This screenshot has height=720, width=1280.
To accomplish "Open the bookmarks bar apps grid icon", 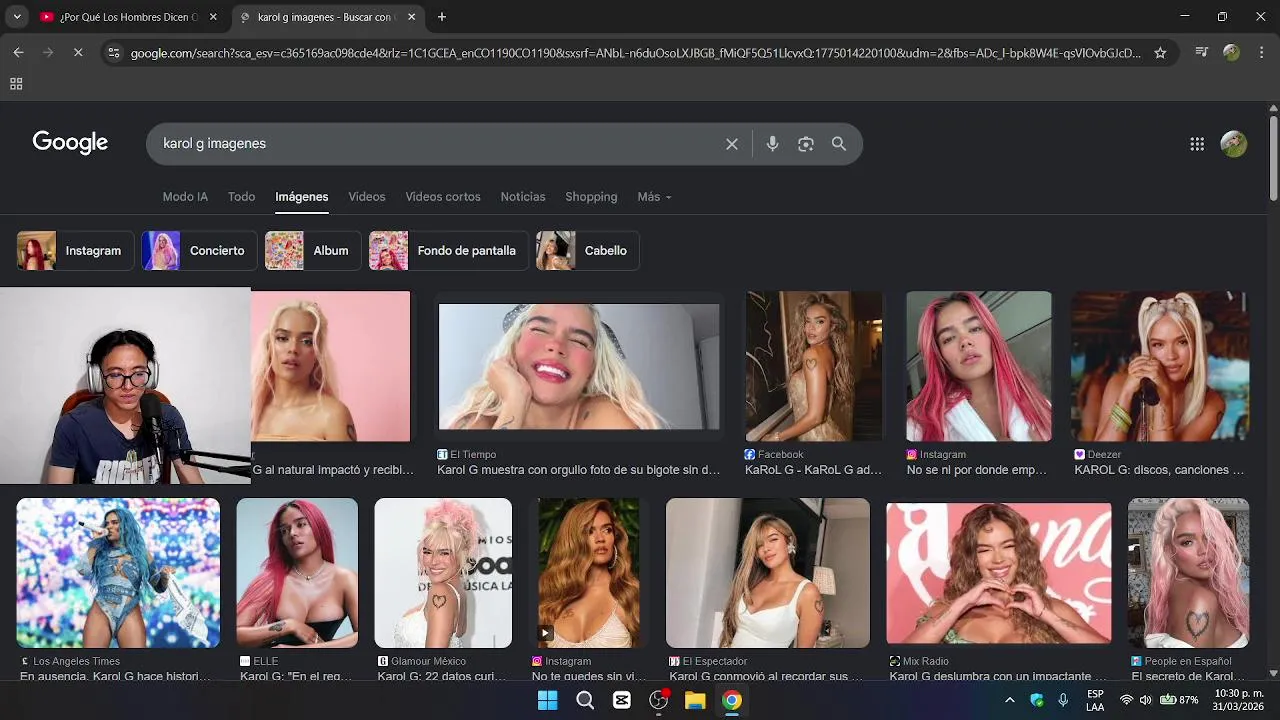I will [x=16, y=85].
